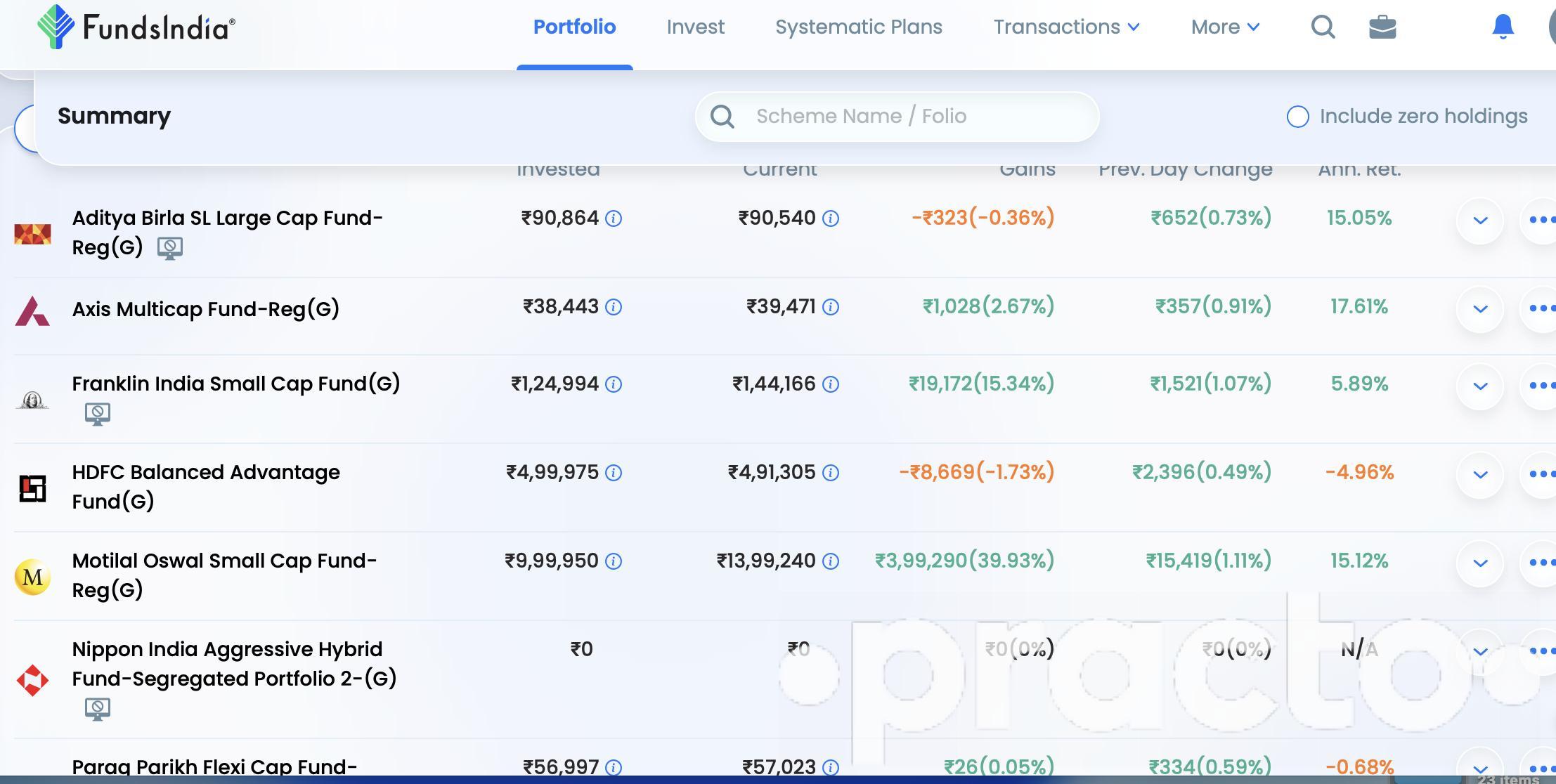The image size is (1556, 784).
Task: Open Nippon India Aggressive Hybrid Fund
Action: (x=234, y=664)
